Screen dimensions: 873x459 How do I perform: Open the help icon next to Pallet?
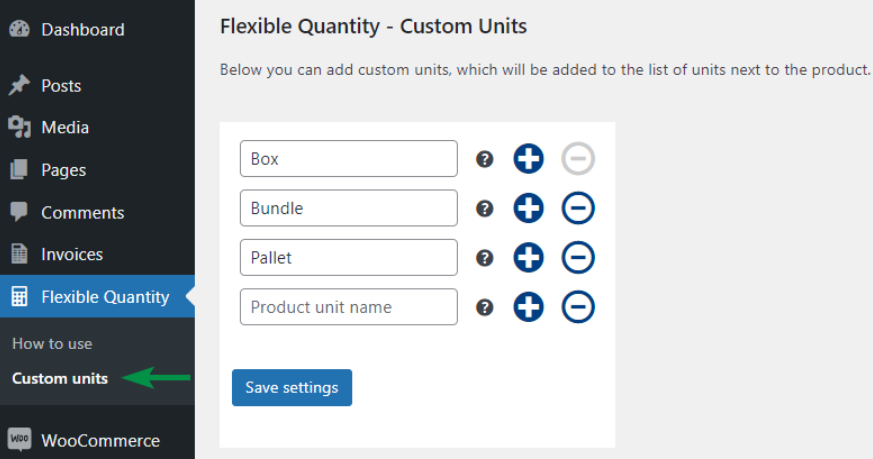pyautogui.click(x=484, y=258)
